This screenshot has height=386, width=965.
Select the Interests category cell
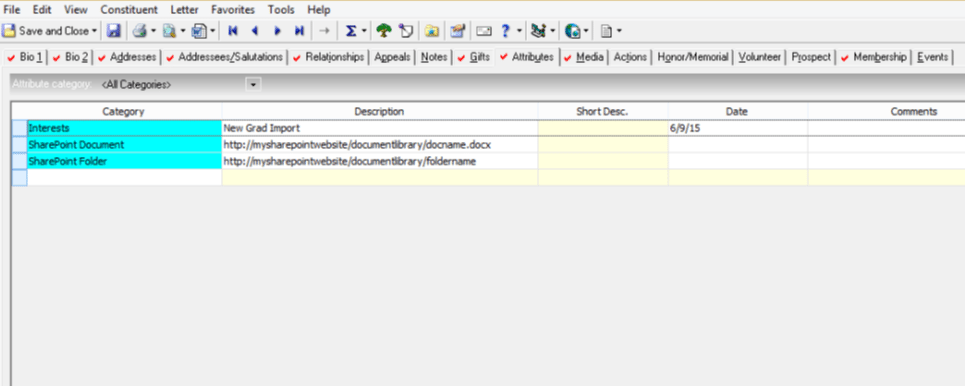coord(124,128)
